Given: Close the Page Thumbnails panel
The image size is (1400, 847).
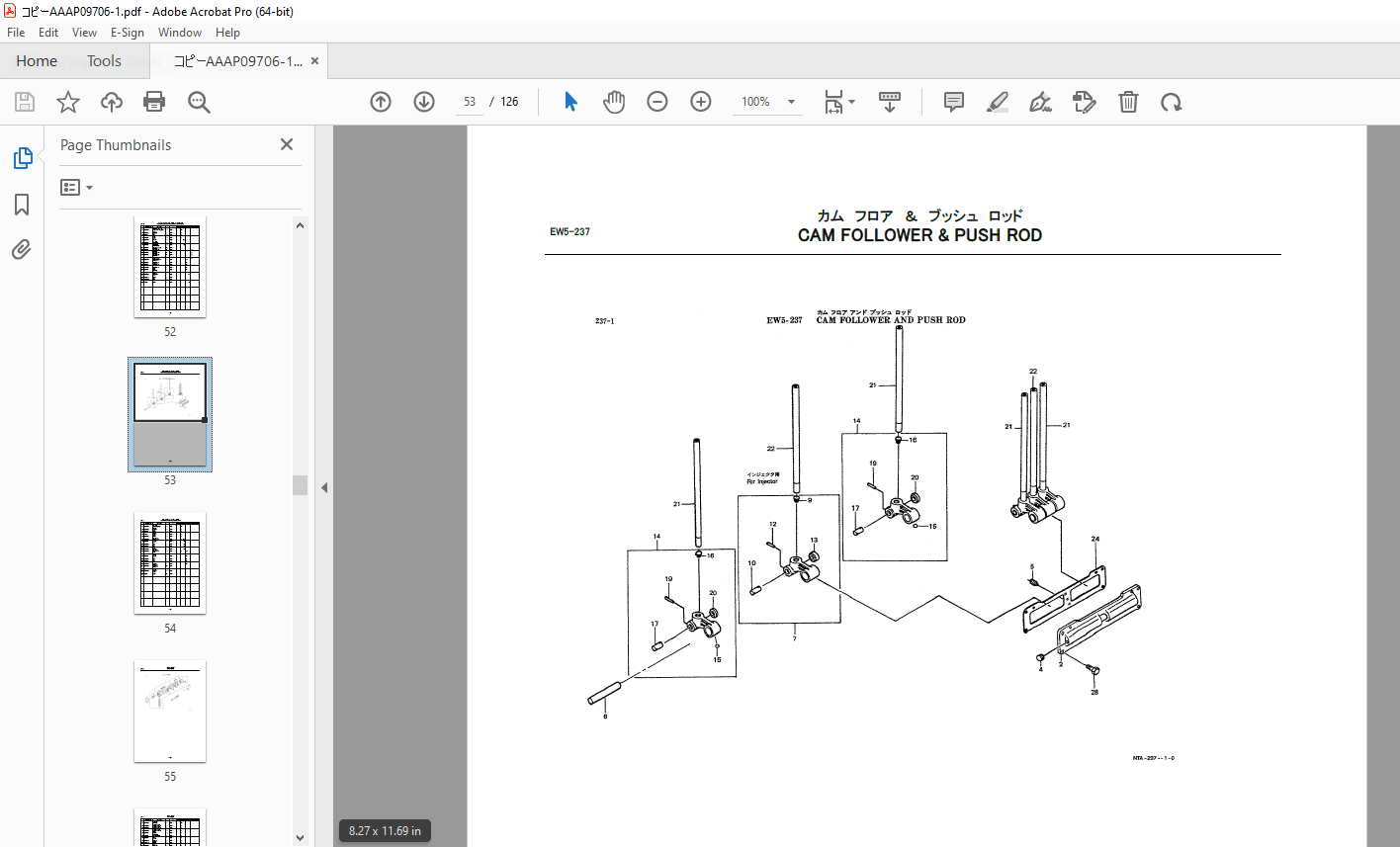Looking at the screenshot, I should coord(287,144).
